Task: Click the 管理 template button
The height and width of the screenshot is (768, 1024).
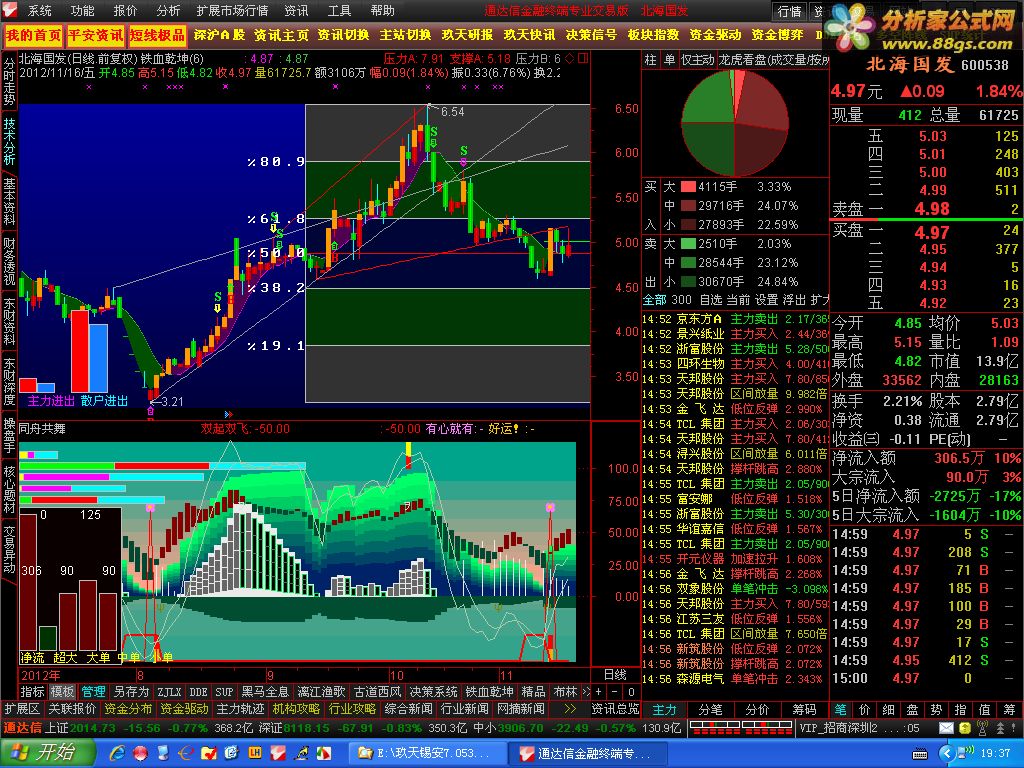Action: tap(93, 692)
